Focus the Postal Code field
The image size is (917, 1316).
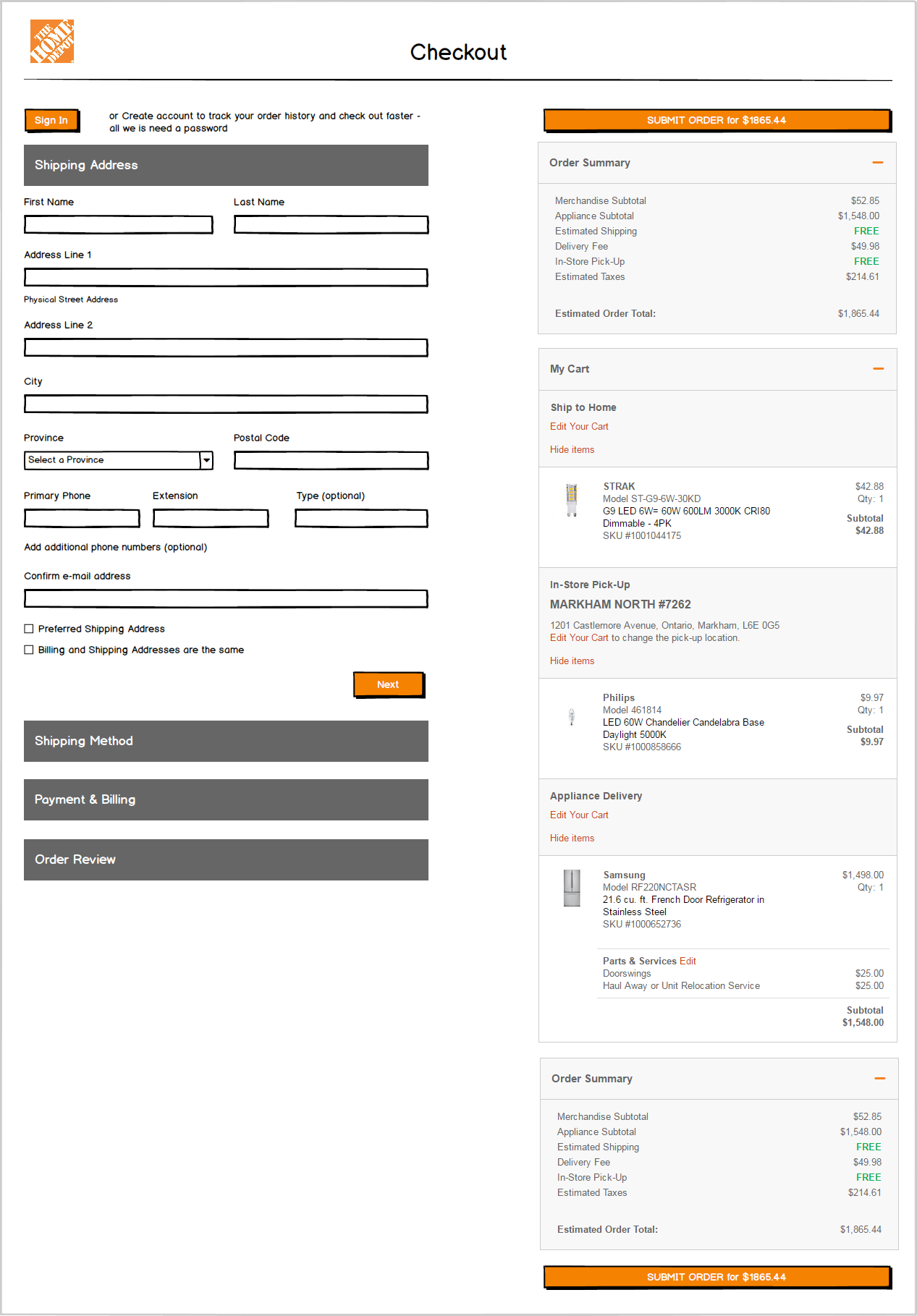[x=331, y=461]
